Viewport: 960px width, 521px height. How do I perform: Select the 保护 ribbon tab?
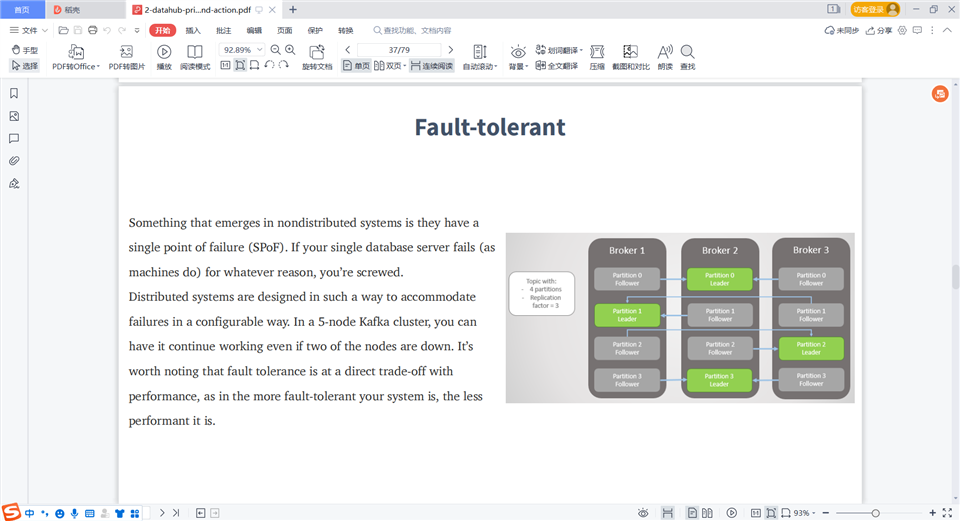(x=315, y=30)
